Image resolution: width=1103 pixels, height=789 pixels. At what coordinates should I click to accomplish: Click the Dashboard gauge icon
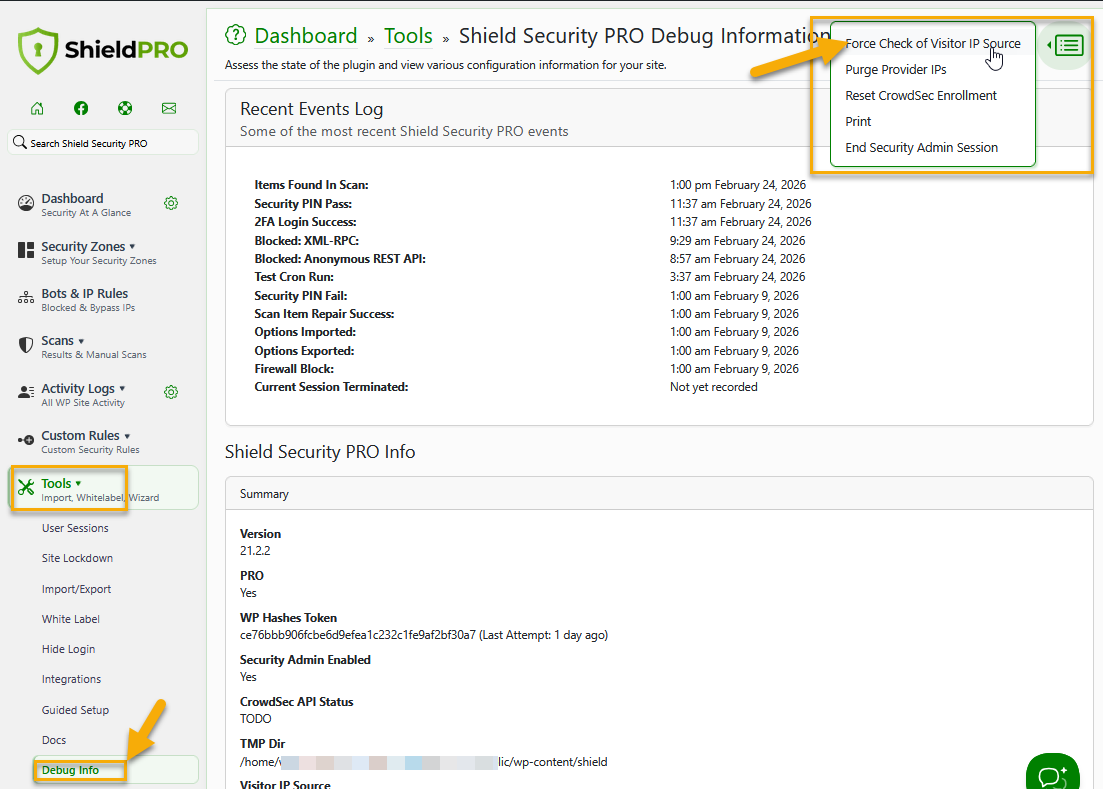tap(26, 203)
